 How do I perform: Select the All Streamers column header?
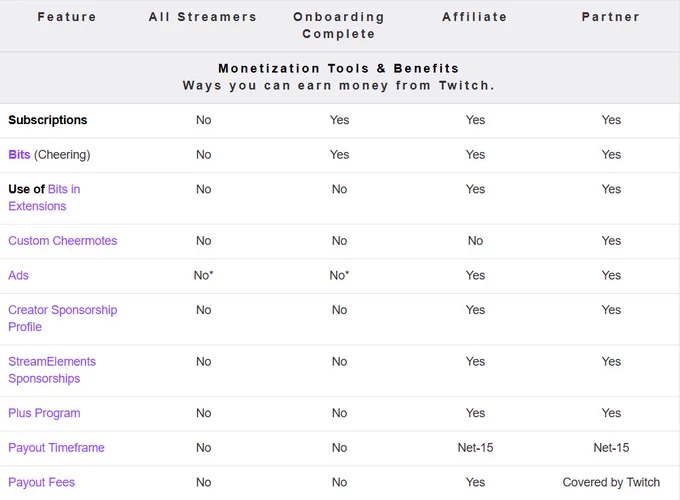(203, 17)
